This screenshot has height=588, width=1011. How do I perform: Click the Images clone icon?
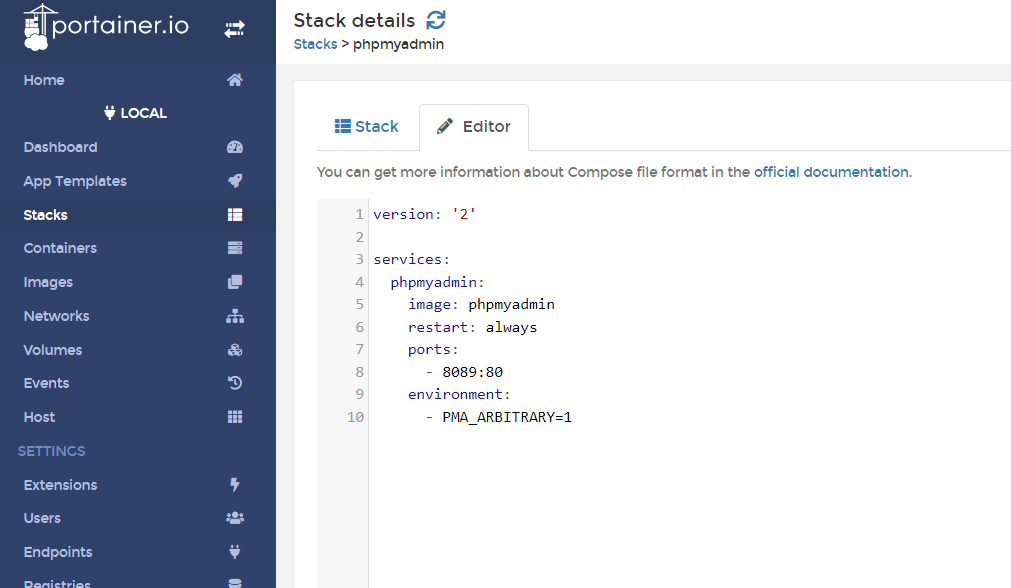coord(235,282)
